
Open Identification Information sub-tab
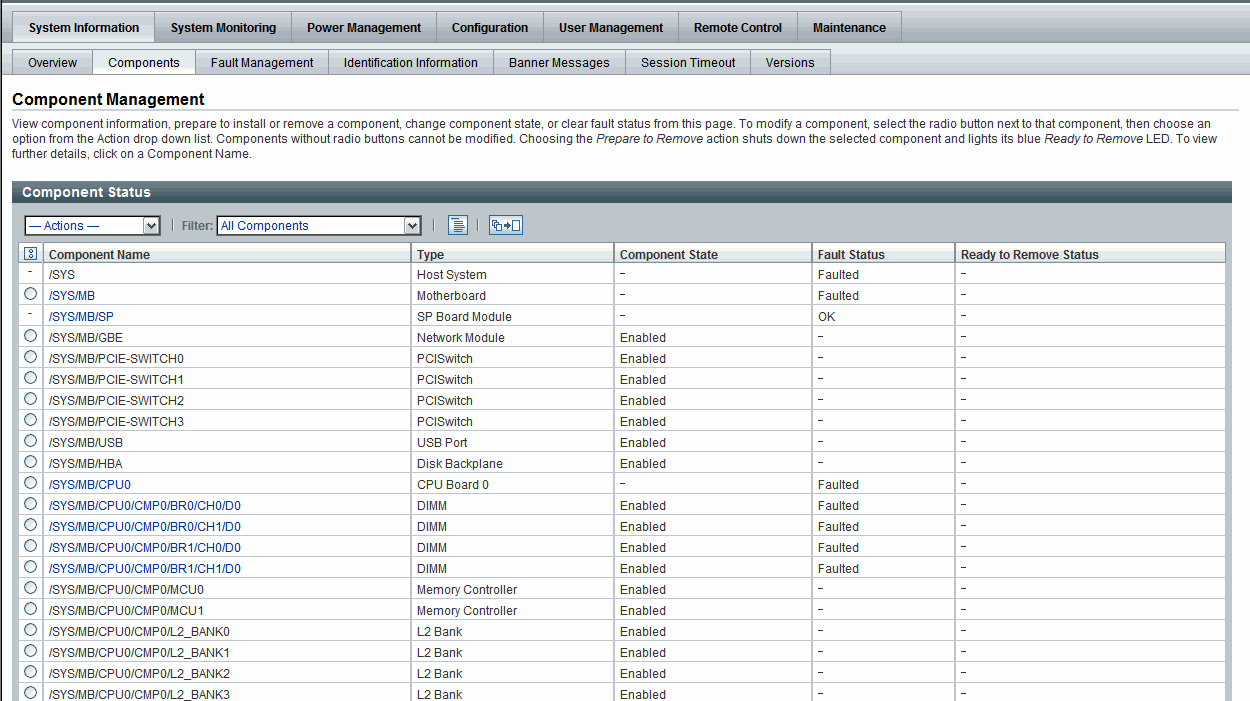pos(411,62)
